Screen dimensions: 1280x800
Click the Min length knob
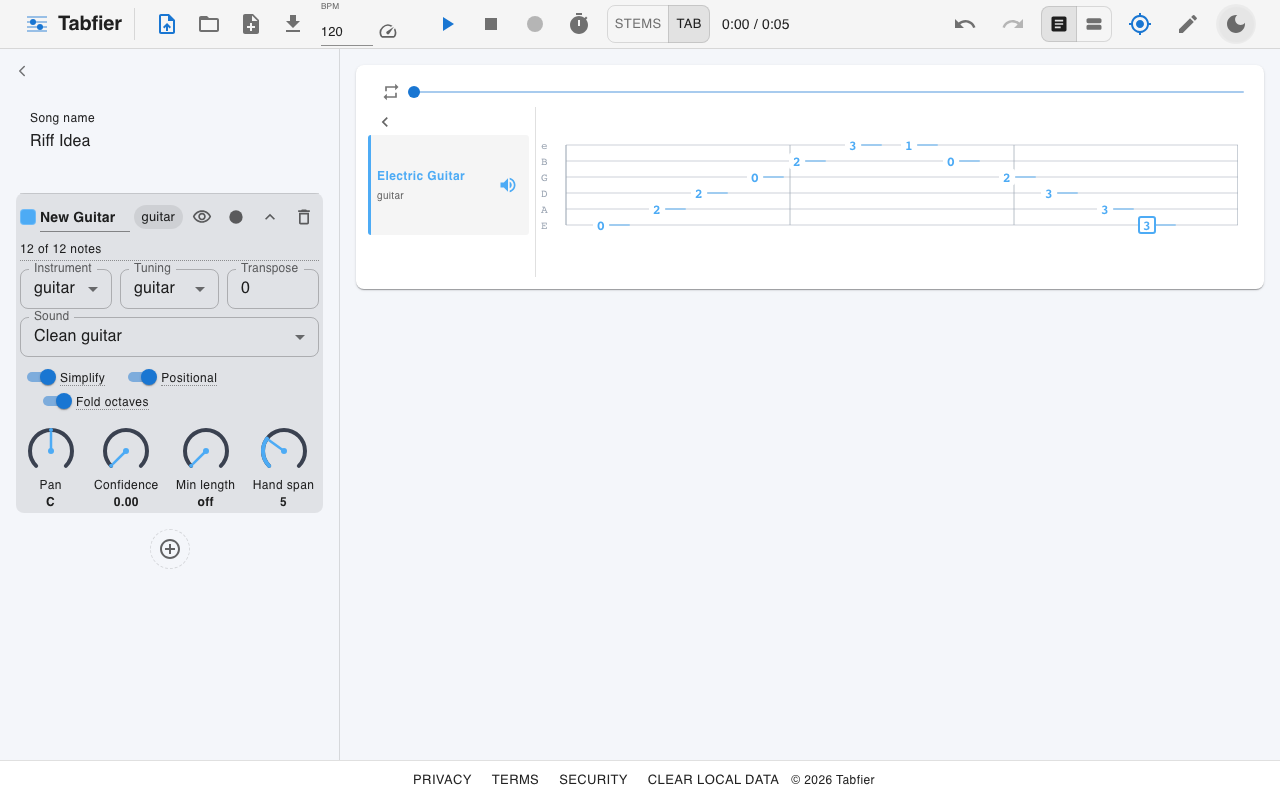coord(206,451)
